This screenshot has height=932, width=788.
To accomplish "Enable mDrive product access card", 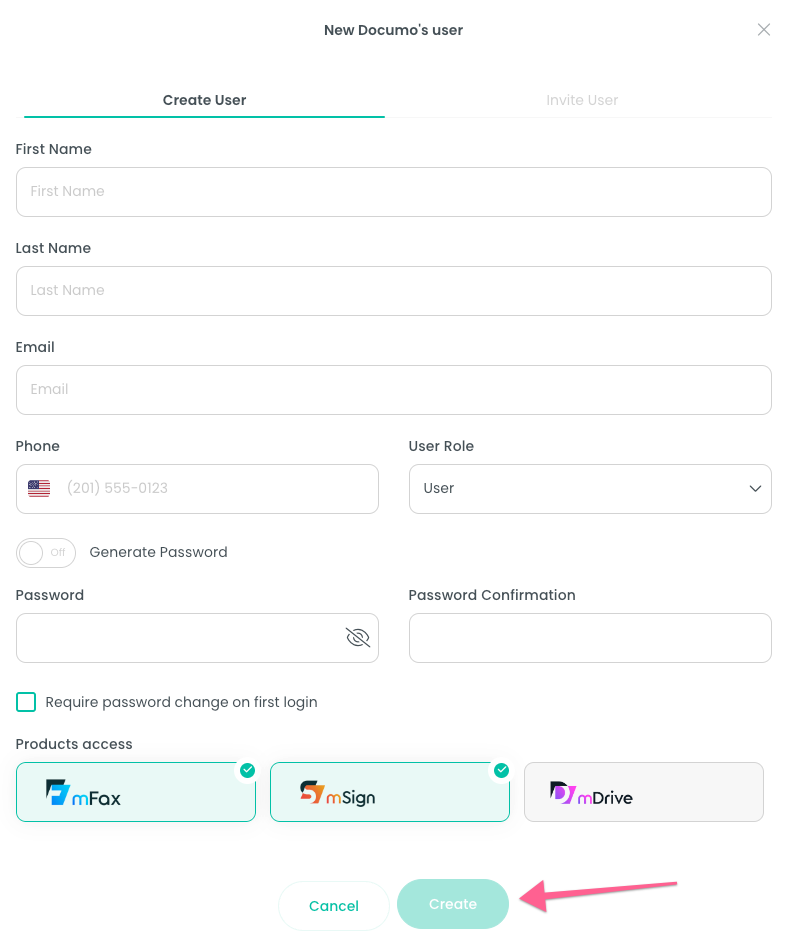I will point(644,792).
